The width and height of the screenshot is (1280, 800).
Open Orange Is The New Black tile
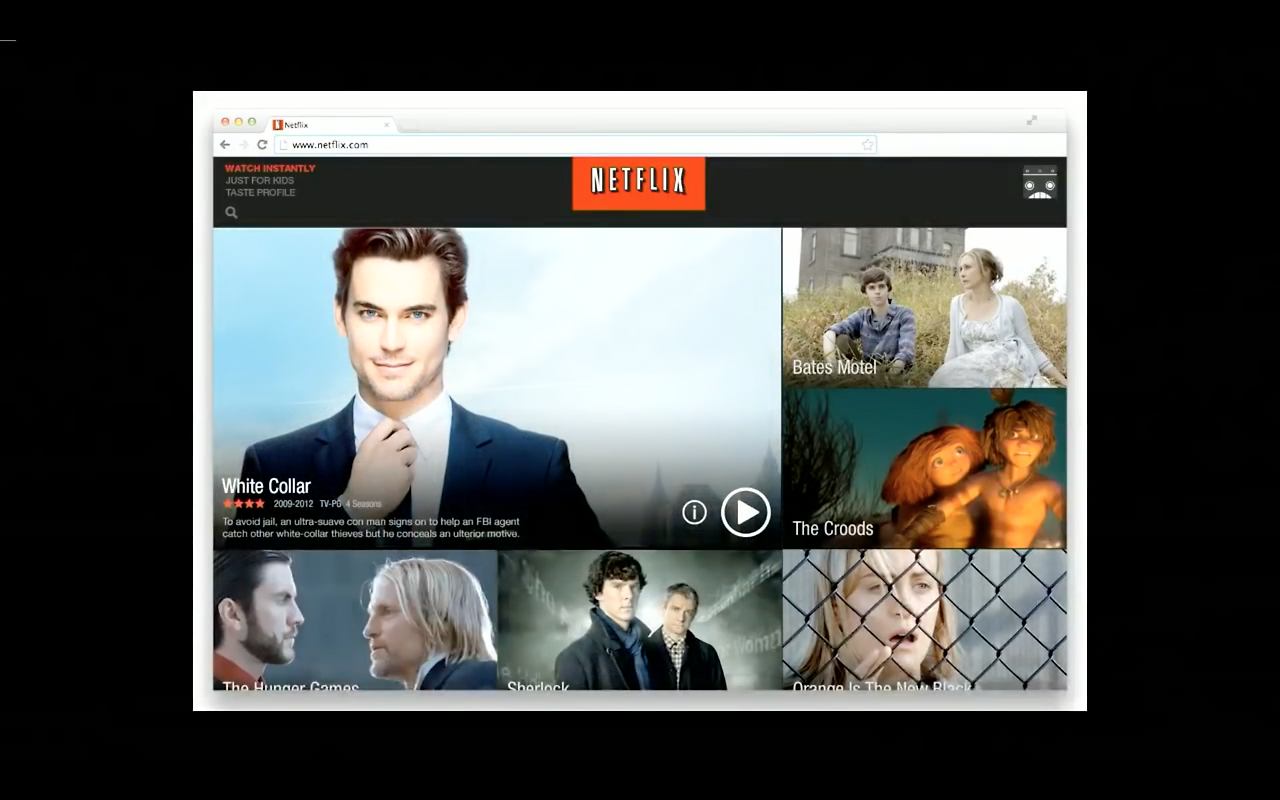(924, 620)
